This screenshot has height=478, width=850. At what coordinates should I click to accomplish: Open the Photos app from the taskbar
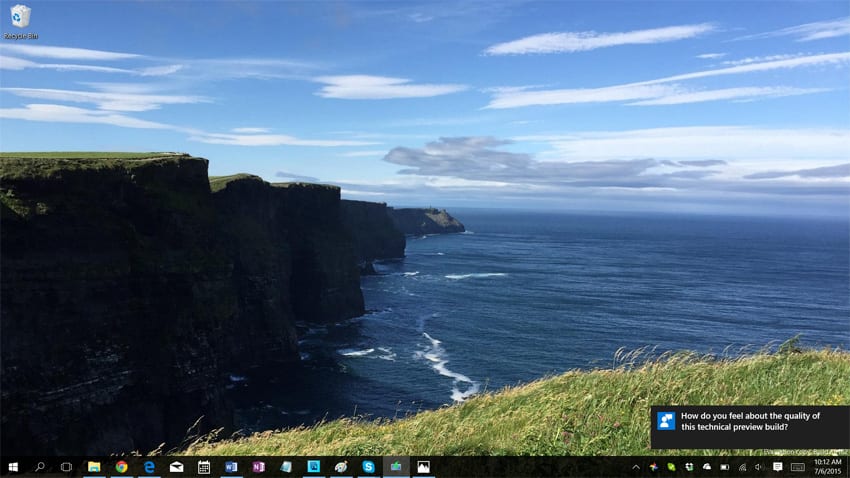coord(423,467)
